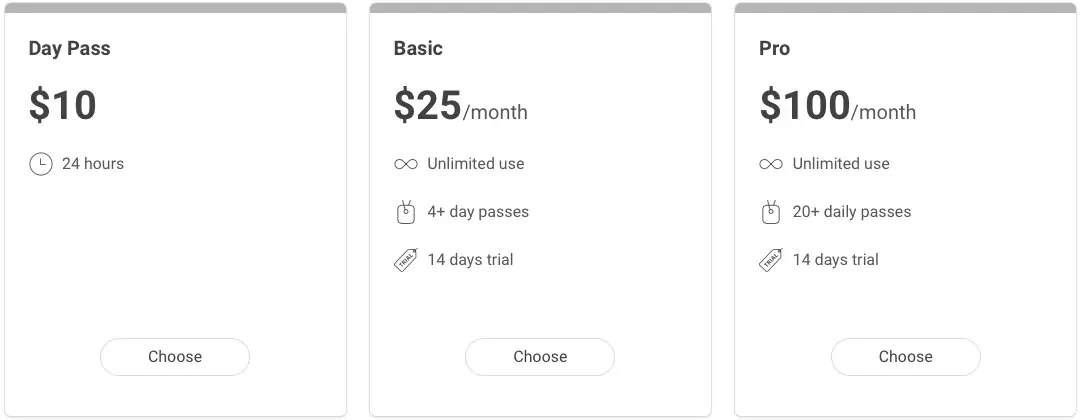1082x420 pixels.
Task: Click the infinity icon in Pro plan
Action: (x=771, y=164)
